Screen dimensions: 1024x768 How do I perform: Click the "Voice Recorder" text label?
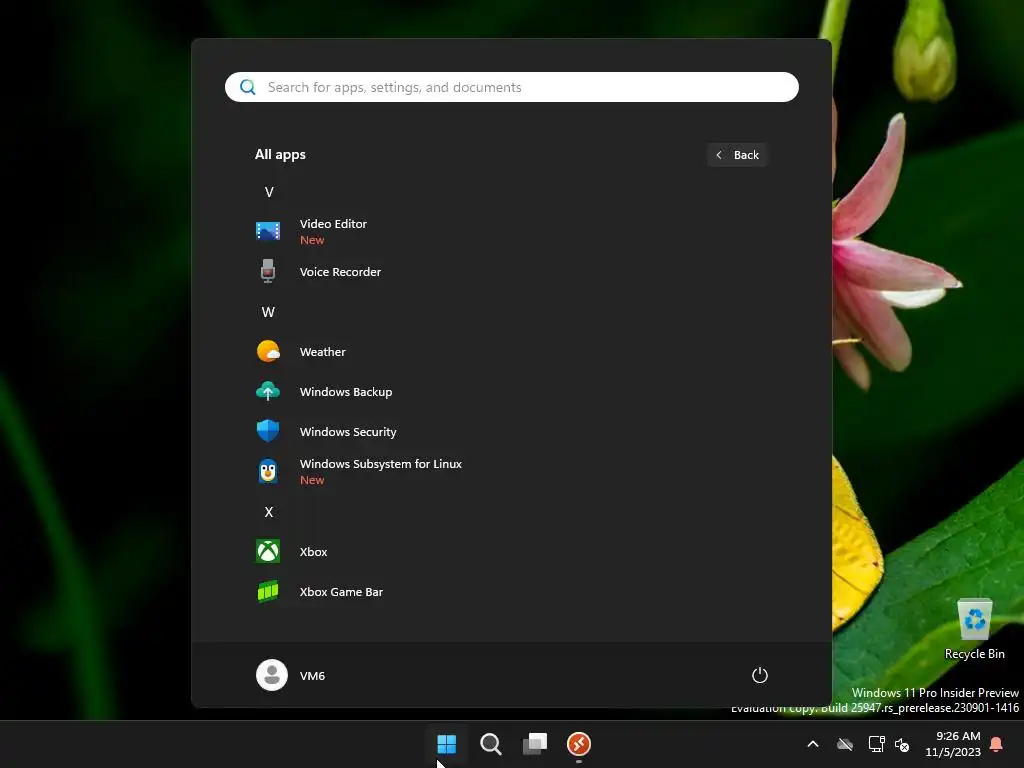(340, 272)
